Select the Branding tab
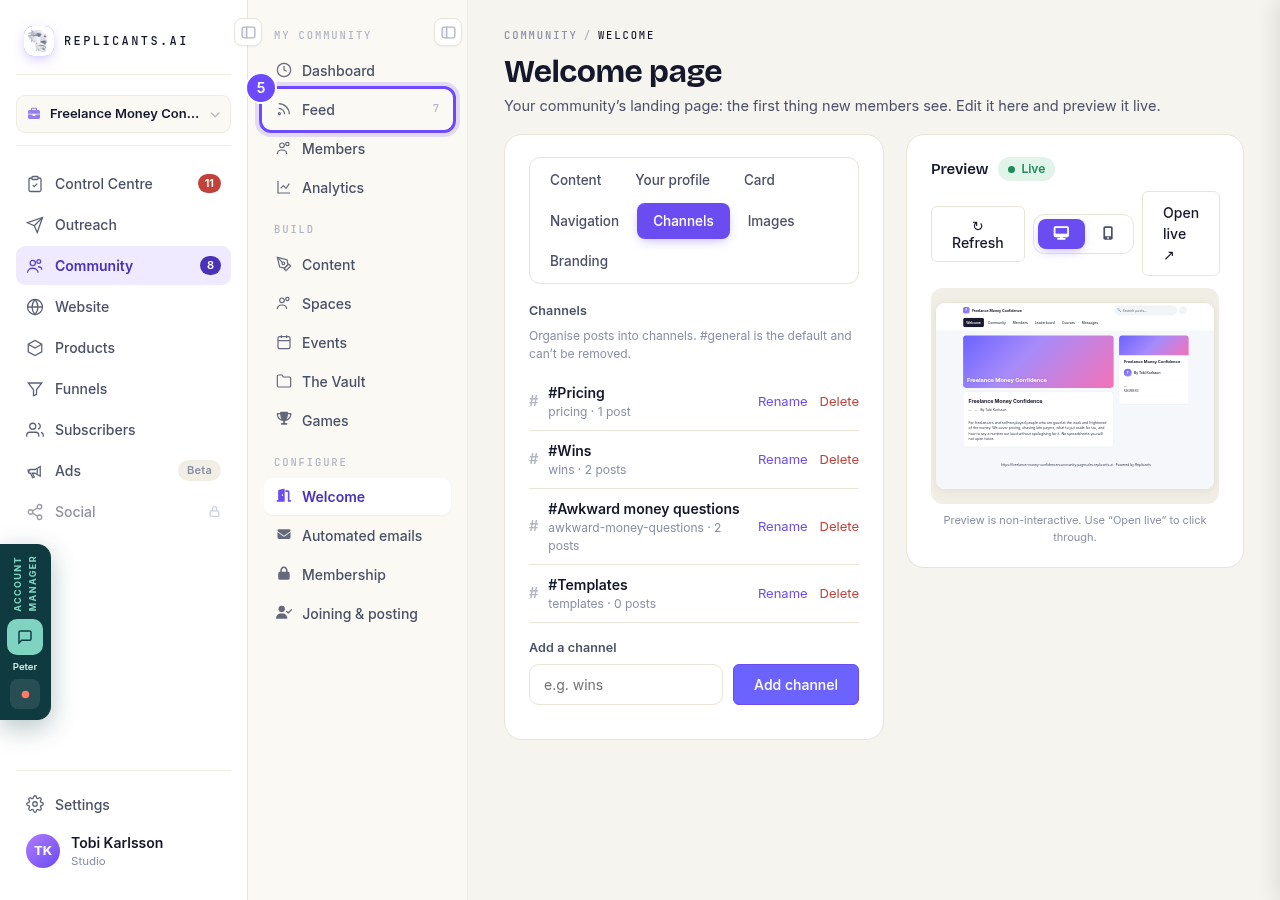Viewport: 1280px width, 900px height. coord(579,261)
